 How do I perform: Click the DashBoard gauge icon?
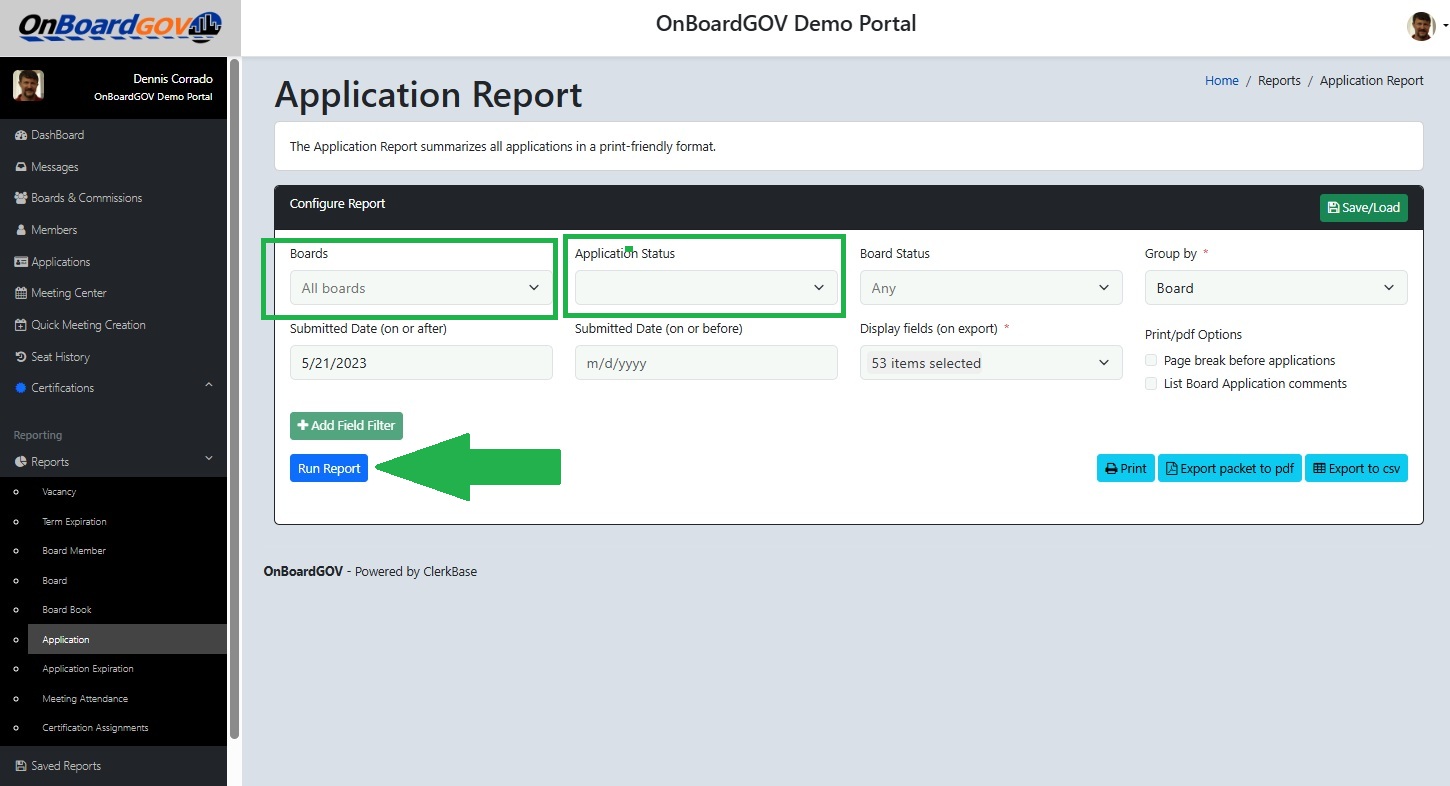21,135
